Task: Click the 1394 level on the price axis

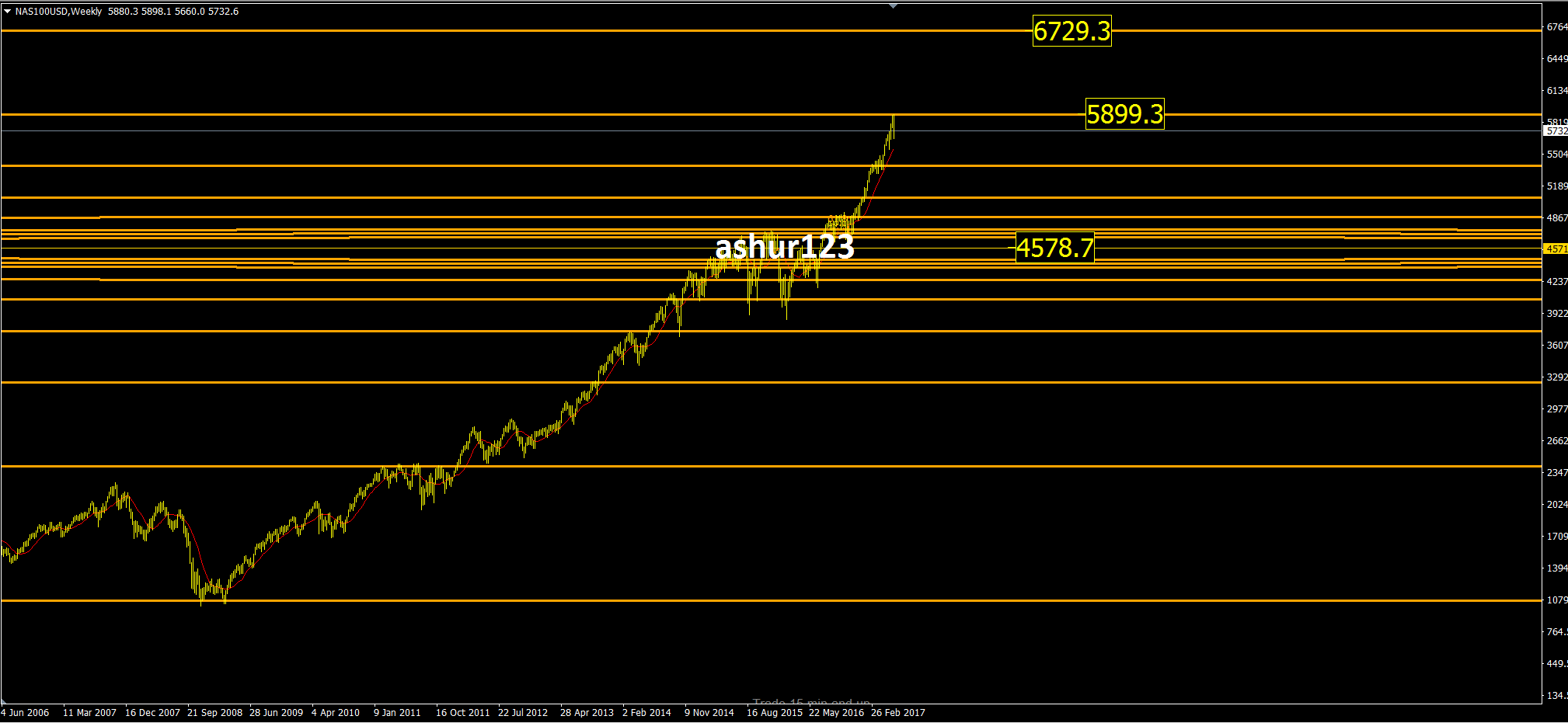Action: (1557, 568)
